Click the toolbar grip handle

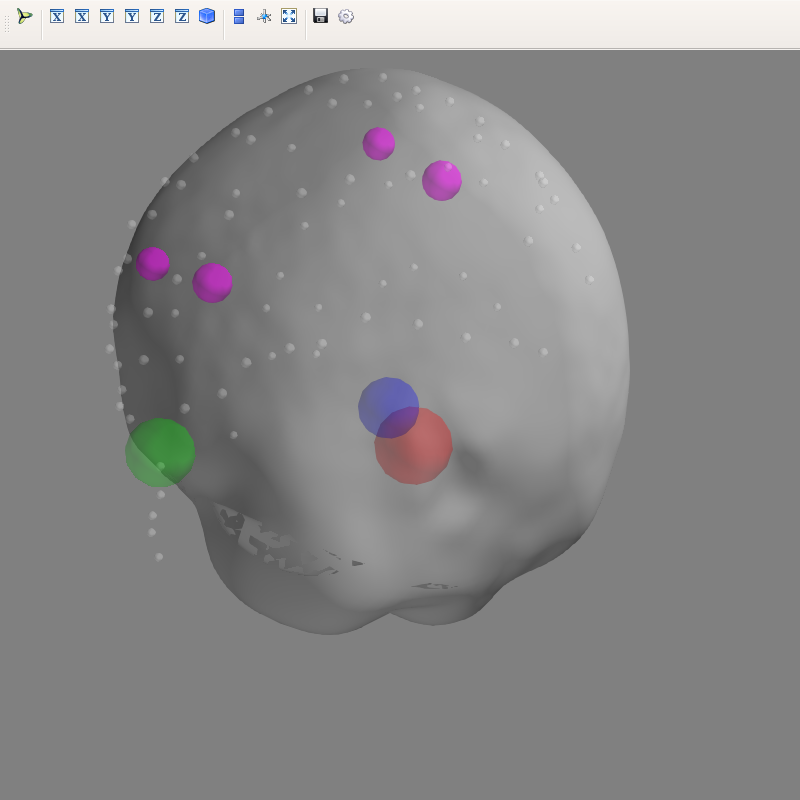tap(7, 24)
